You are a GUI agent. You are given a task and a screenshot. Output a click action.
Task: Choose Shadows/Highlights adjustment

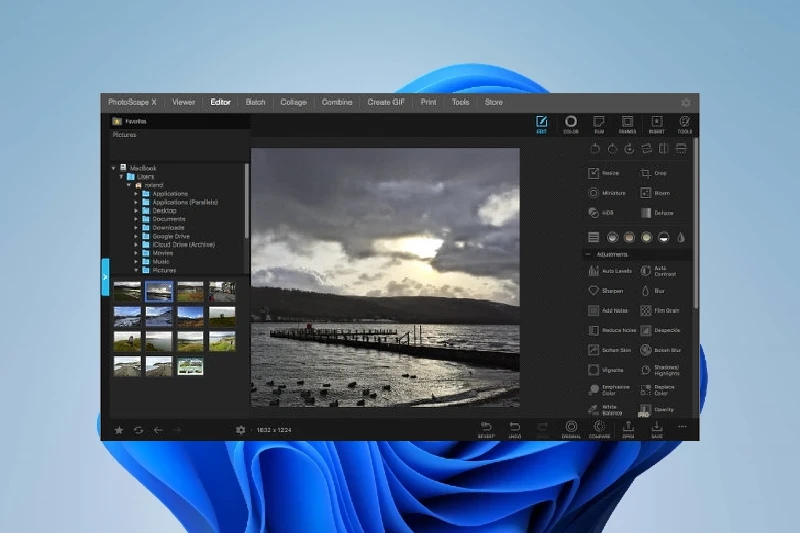(x=660, y=370)
